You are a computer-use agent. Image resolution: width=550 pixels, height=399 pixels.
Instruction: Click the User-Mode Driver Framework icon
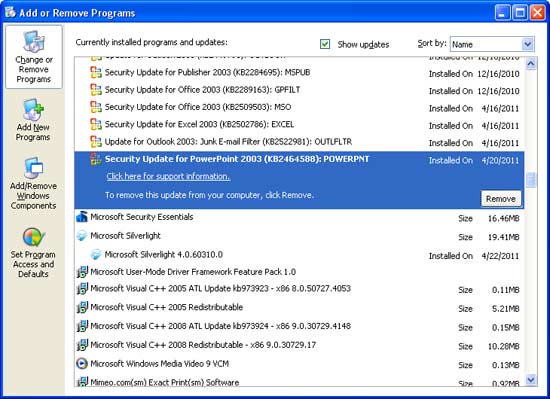click(82, 272)
